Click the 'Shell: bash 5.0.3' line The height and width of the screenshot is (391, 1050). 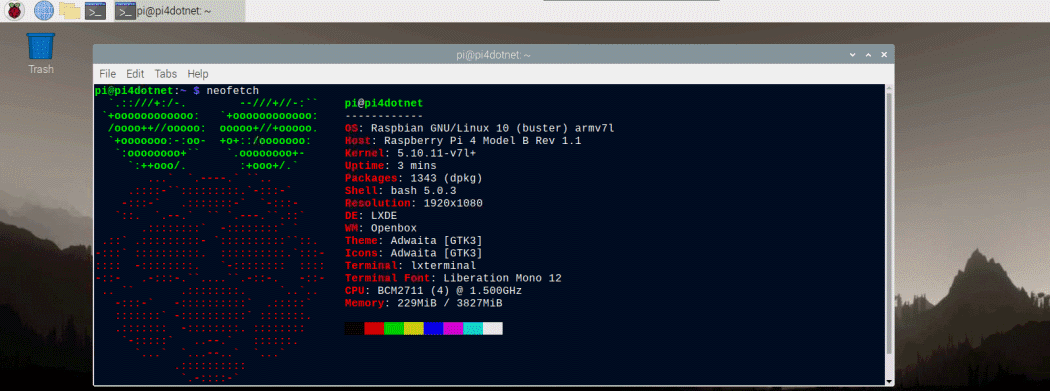400,191
